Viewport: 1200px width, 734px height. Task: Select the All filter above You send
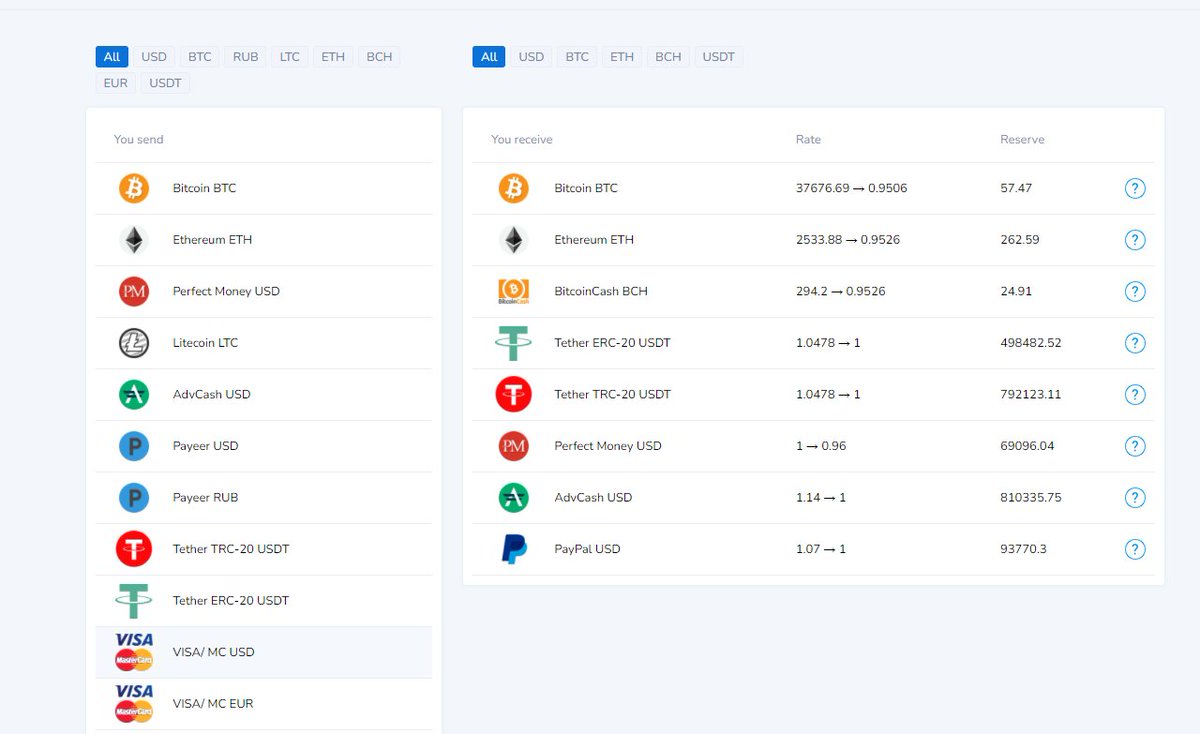[x=112, y=57]
